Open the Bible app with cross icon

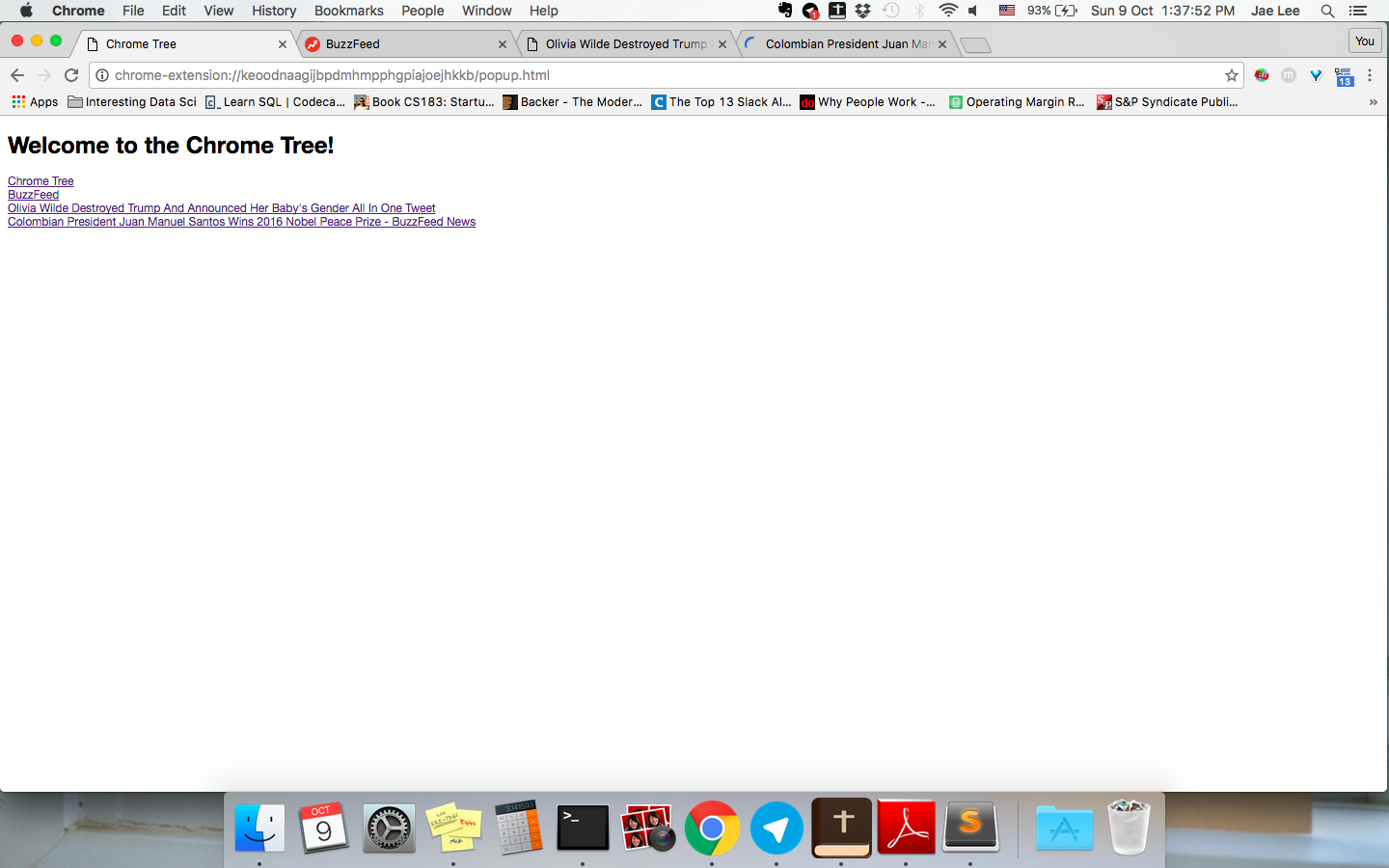point(841,827)
